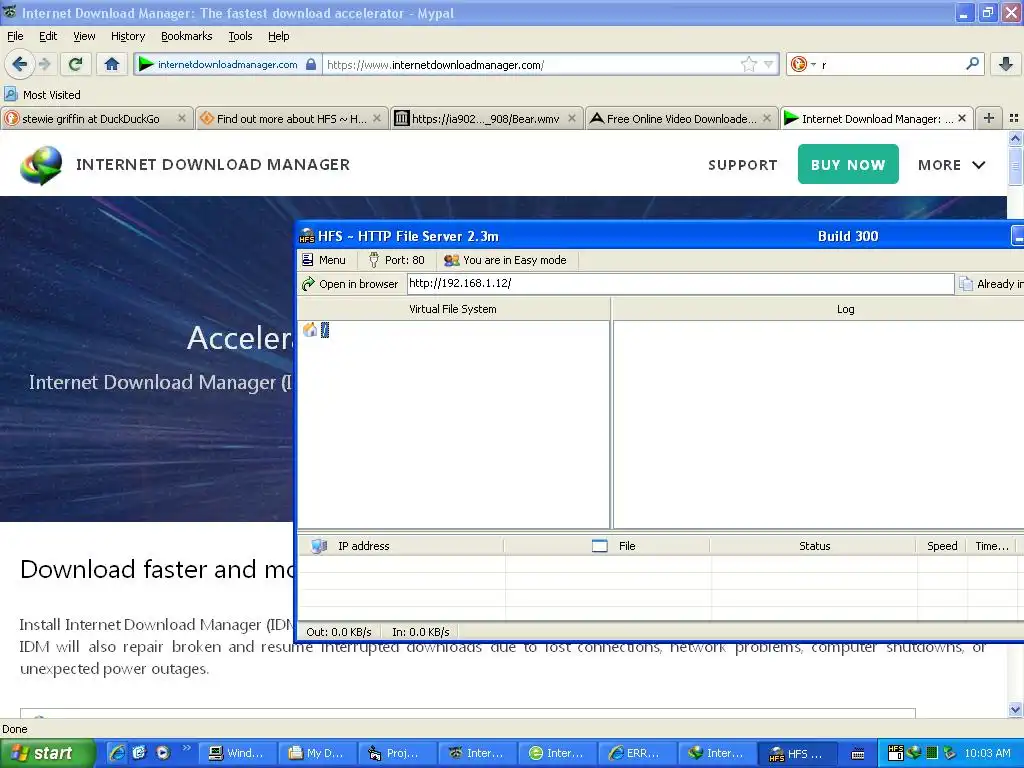The image size is (1024, 768).
Task: Click the browser forward arrow
Action: [x=44, y=64]
